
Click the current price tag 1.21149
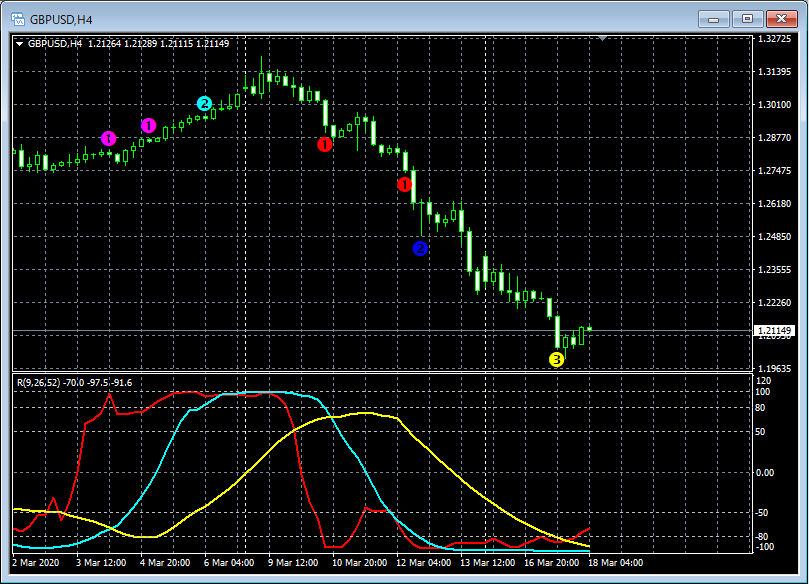click(x=774, y=330)
